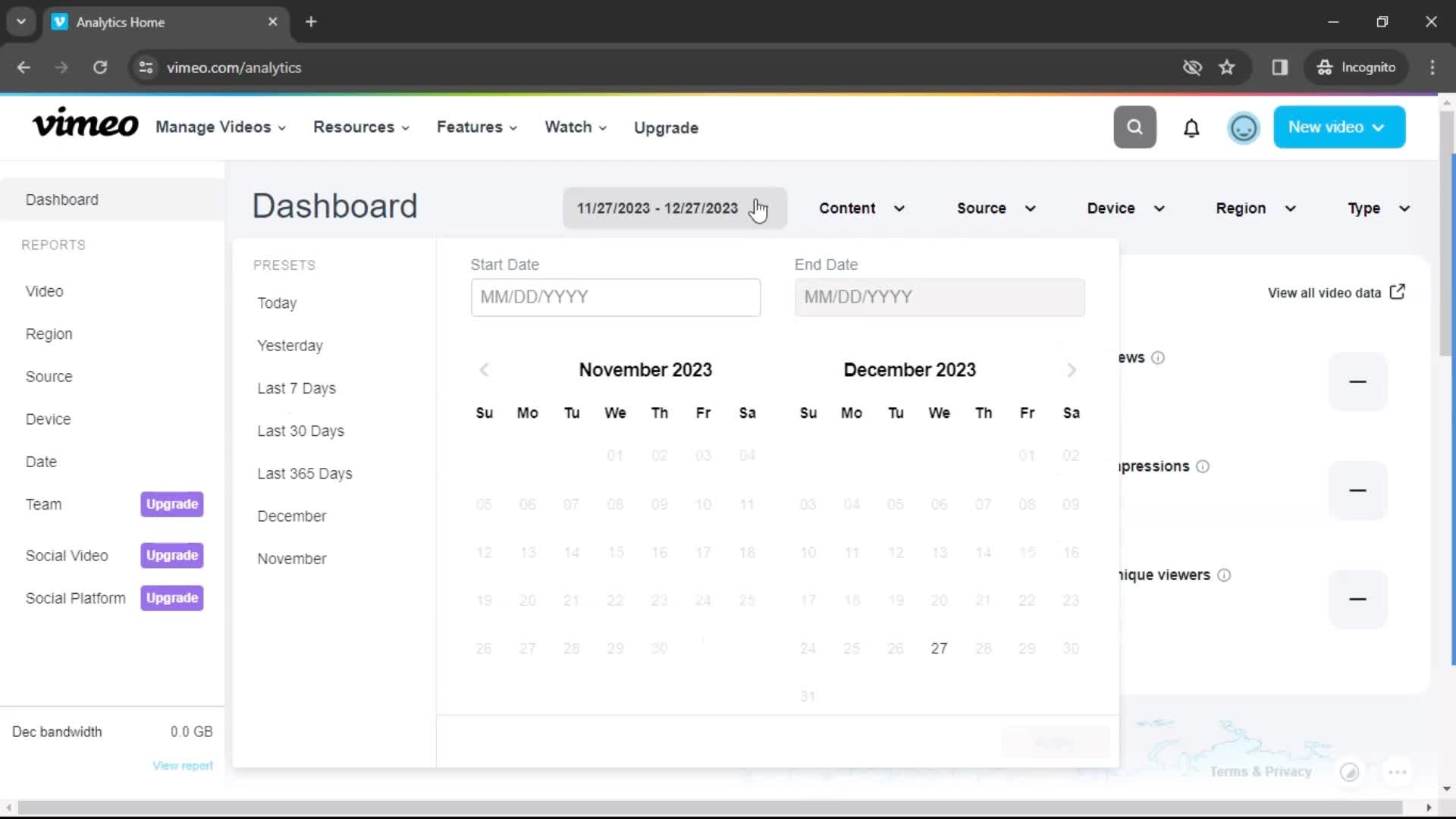The height and width of the screenshot is (819, 1456).
Task: Open the Chrome three-dot menu
Action: click(1432, 67)
